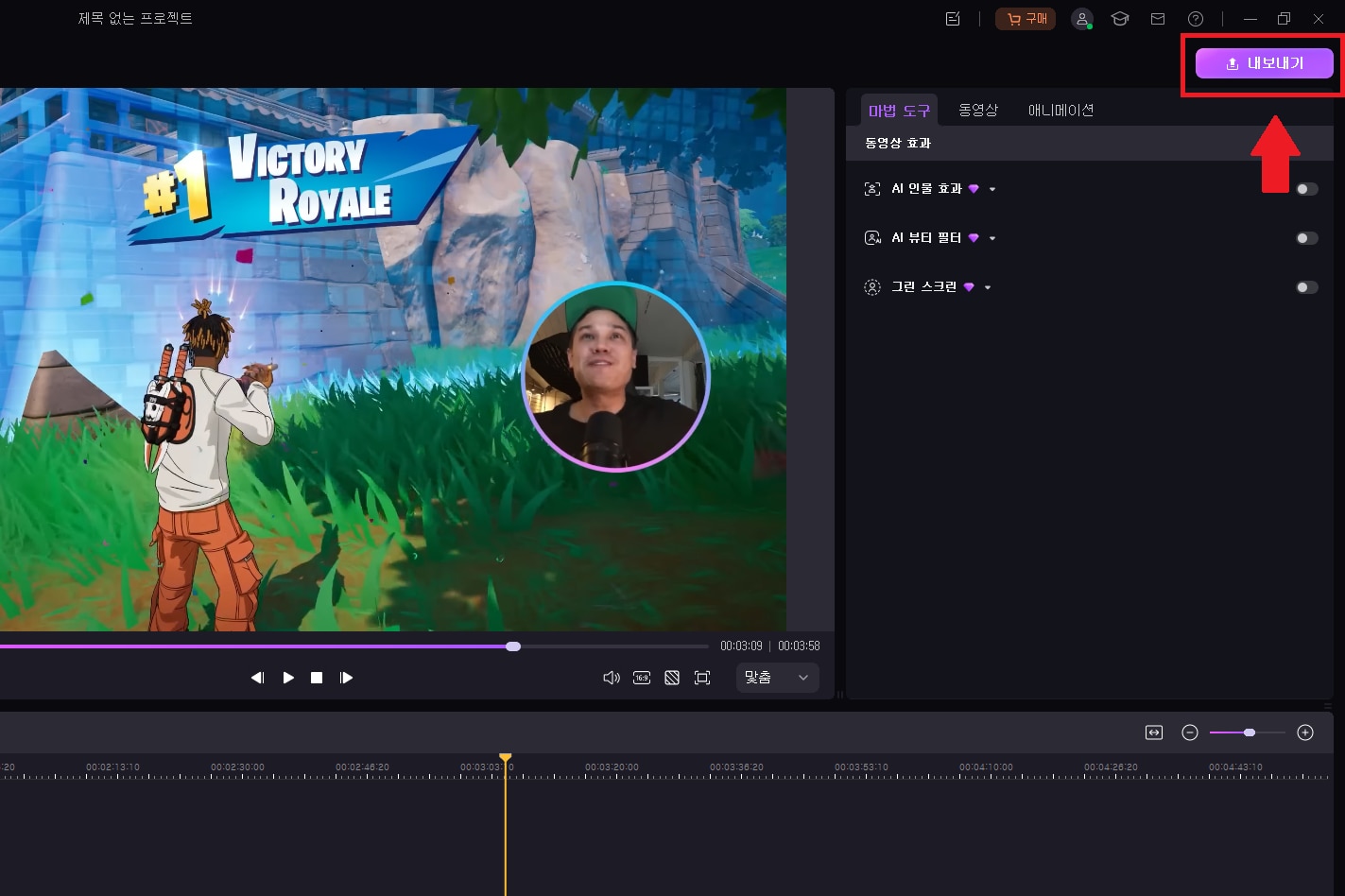This screenshot has height=896, width=1345.
Task: Click the 동영상 효과 section header
Action: [898, 143]
